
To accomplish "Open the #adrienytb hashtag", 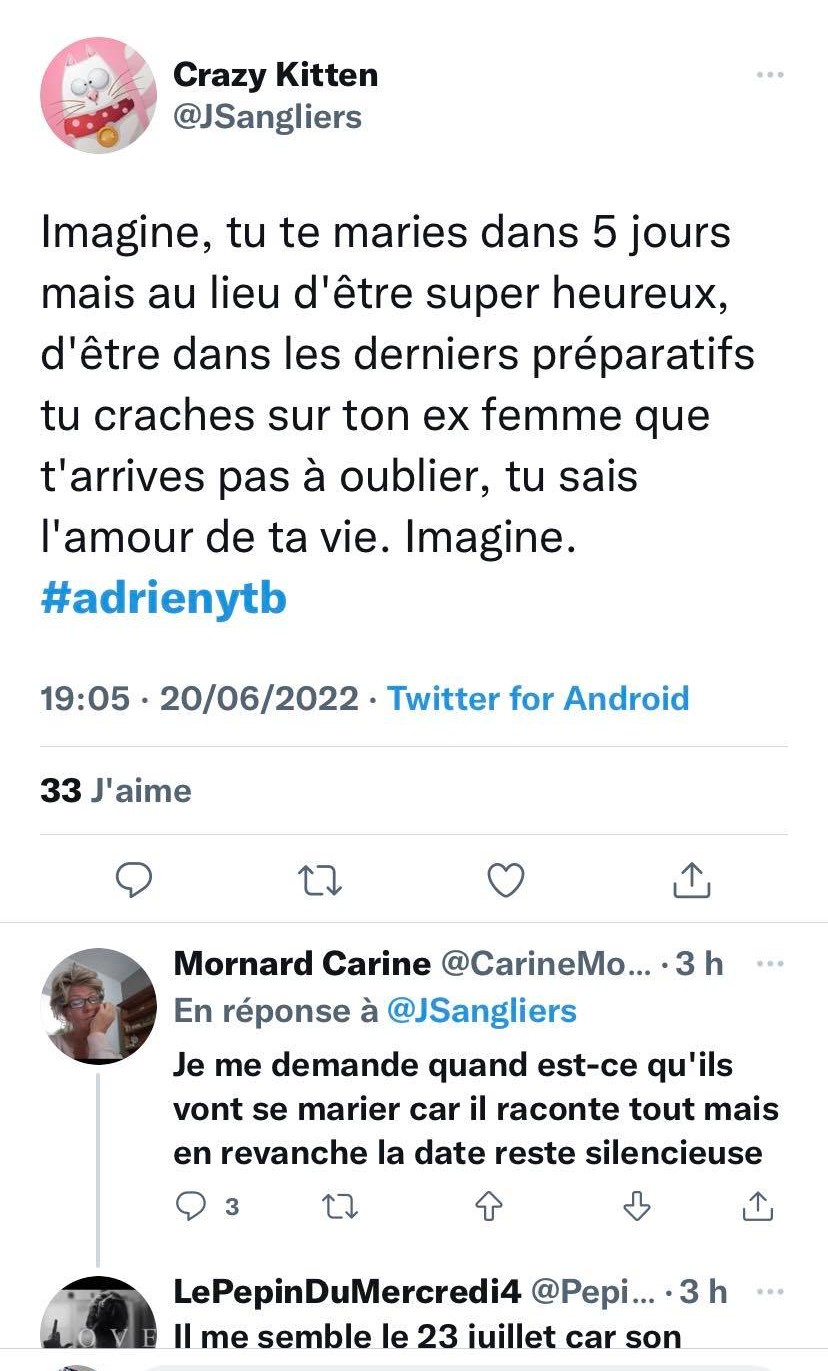I will (164, 597).
